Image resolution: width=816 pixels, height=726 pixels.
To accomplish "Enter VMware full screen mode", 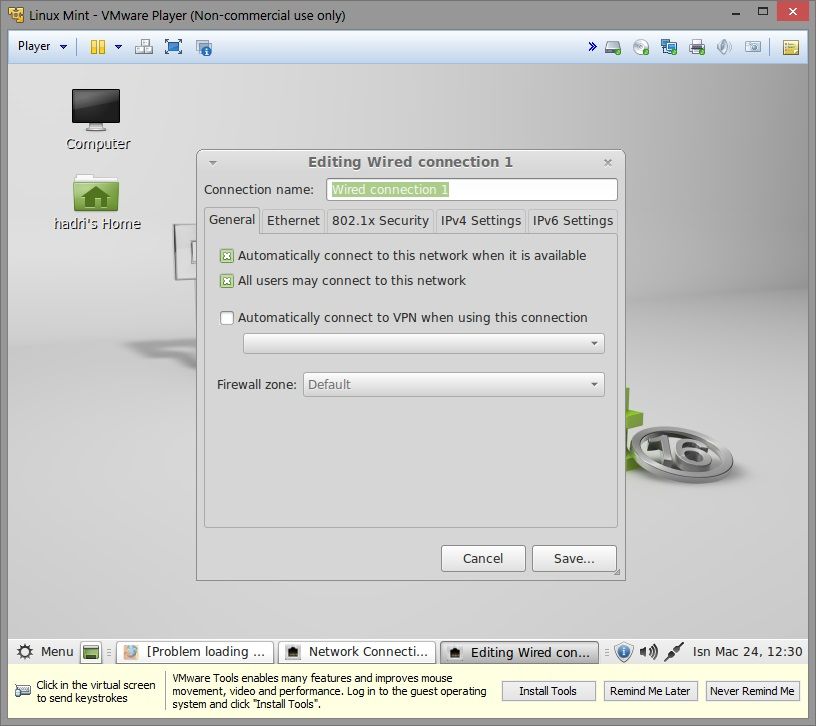I will [173, 47].
